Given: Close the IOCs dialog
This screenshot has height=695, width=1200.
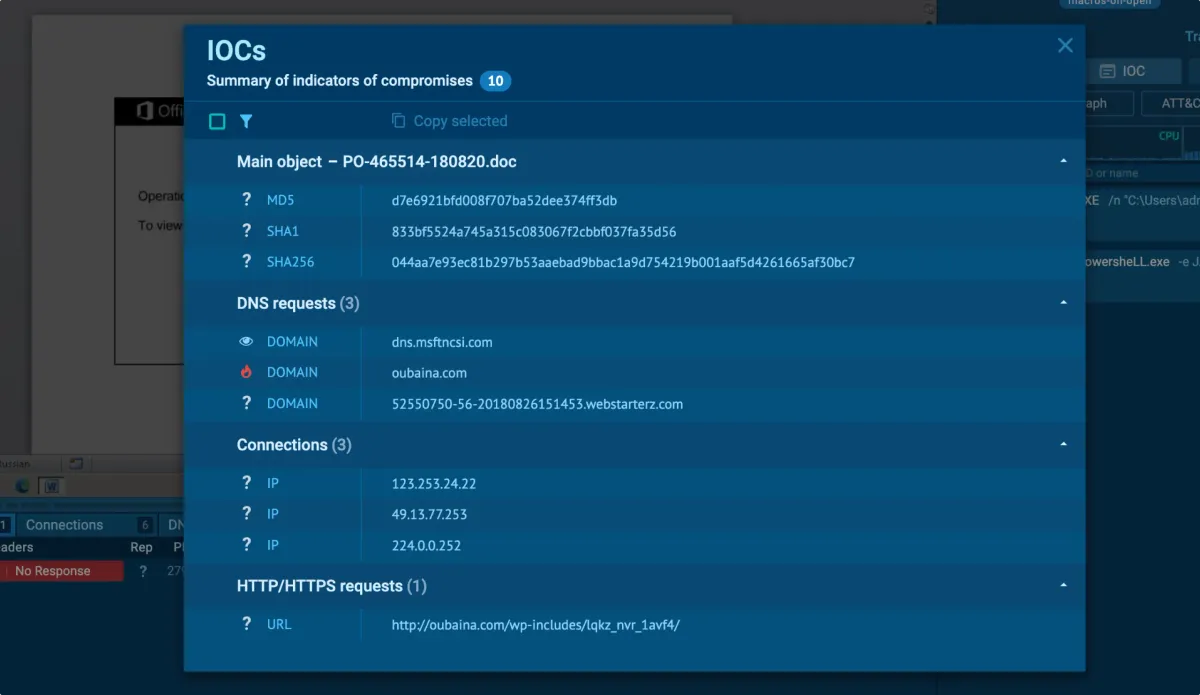Looking at the screenshot, I should click(x=1065, y=45).
